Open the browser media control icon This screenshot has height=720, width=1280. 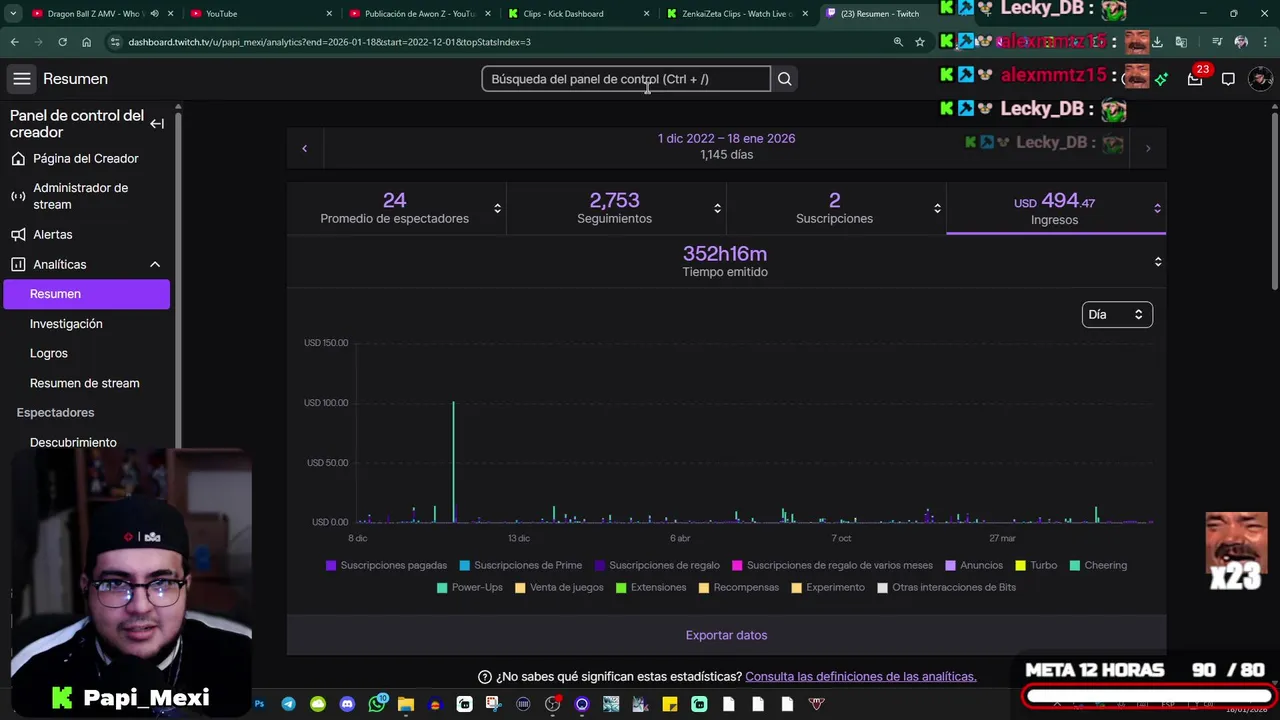(x=1217, y=42)
